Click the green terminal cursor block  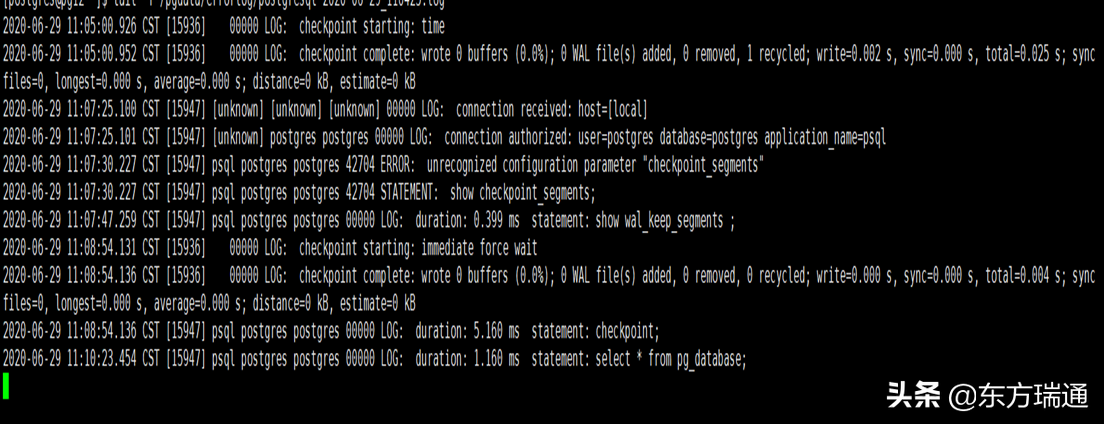tap(6, 386)
